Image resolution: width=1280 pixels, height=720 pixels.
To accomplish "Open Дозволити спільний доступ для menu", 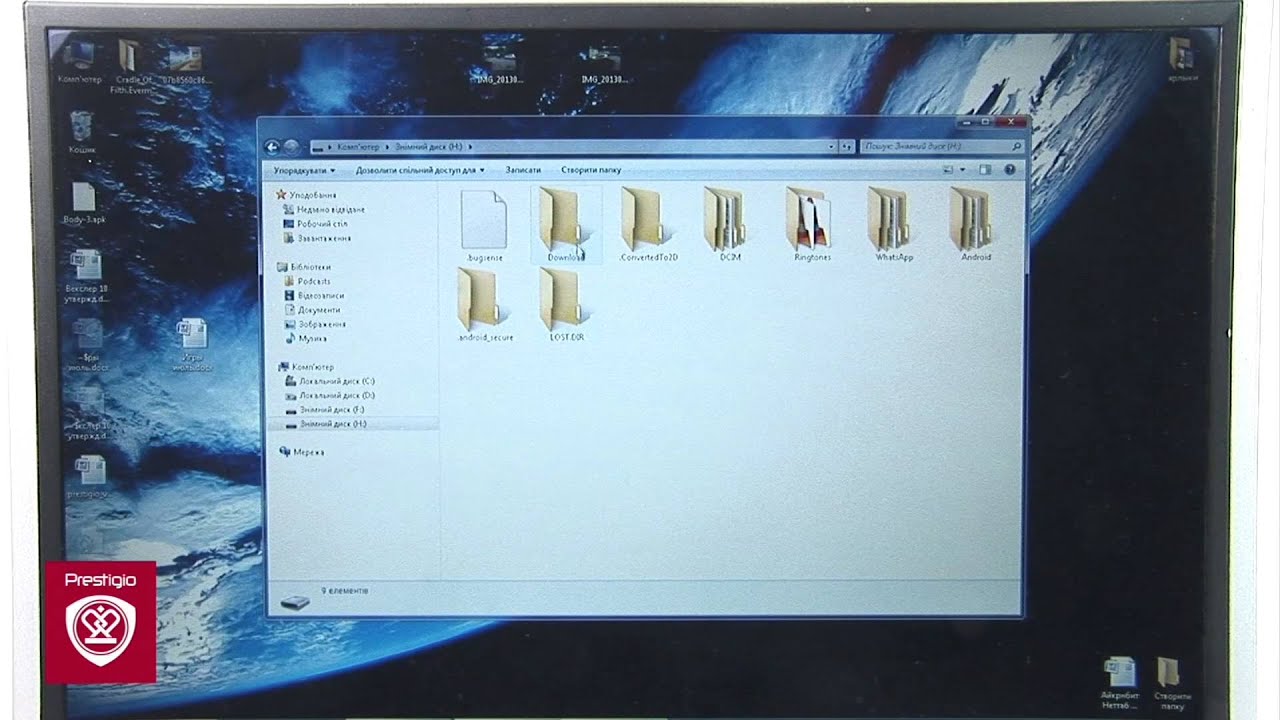I will click(420, 170).
